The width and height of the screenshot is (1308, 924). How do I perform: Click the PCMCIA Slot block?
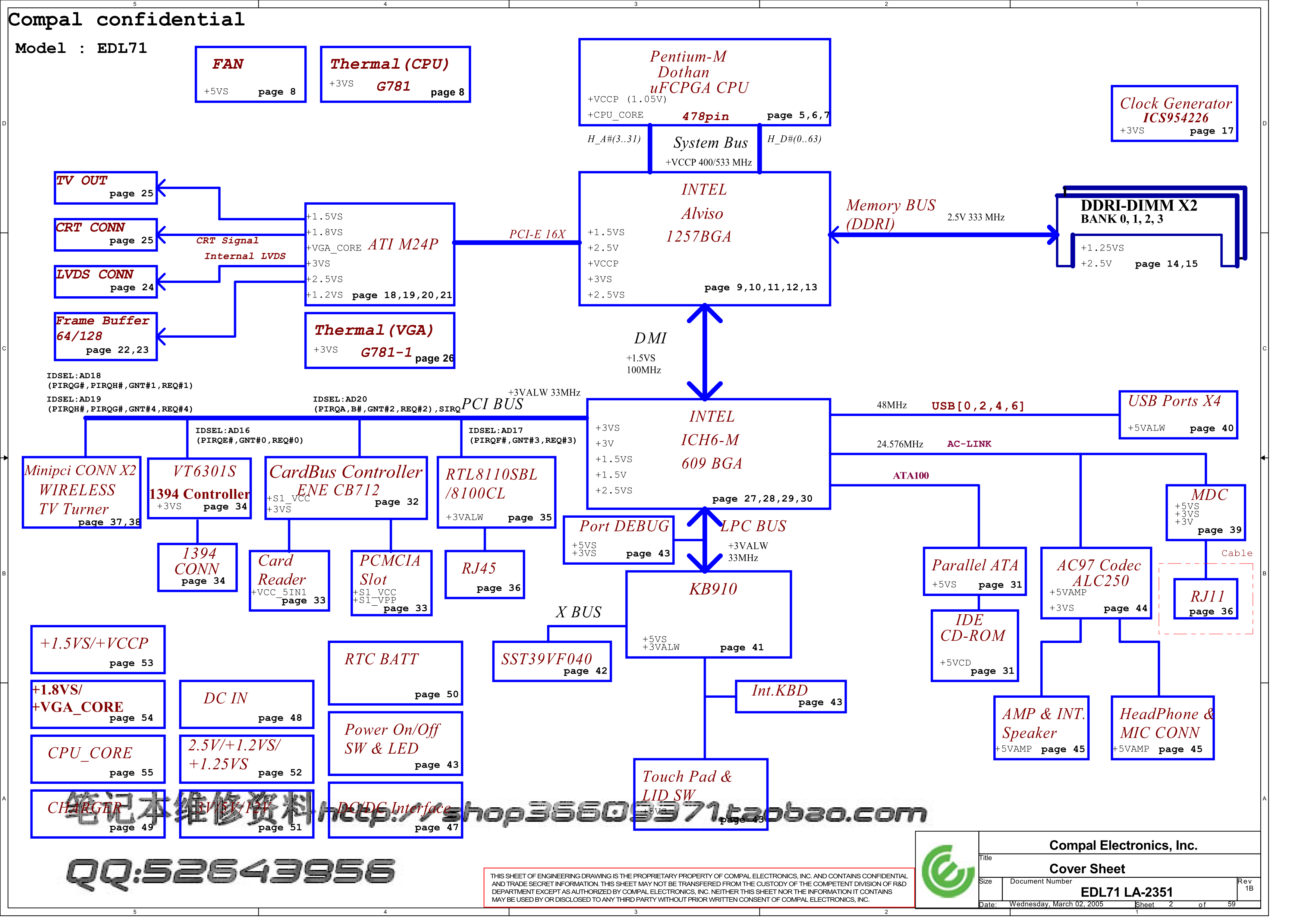tap(392, 583)
